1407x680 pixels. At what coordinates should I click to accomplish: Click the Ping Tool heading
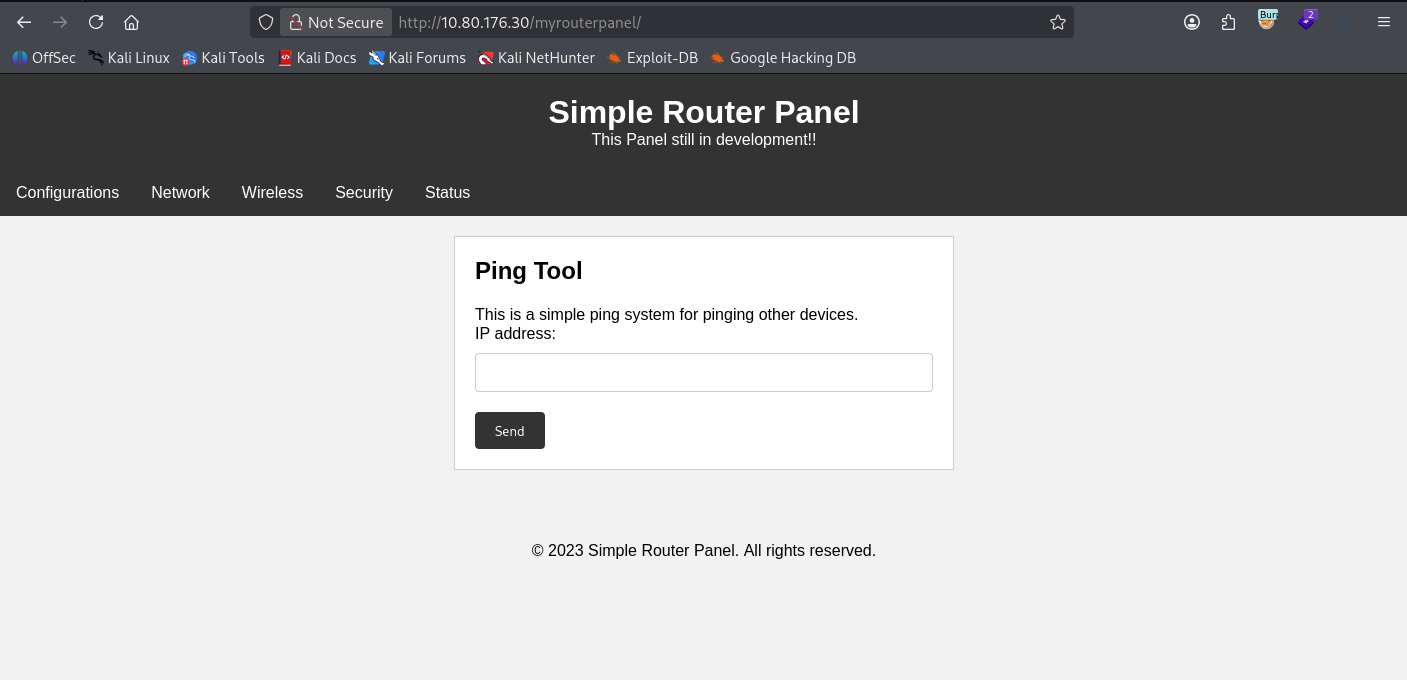click(x=528, y=271)
